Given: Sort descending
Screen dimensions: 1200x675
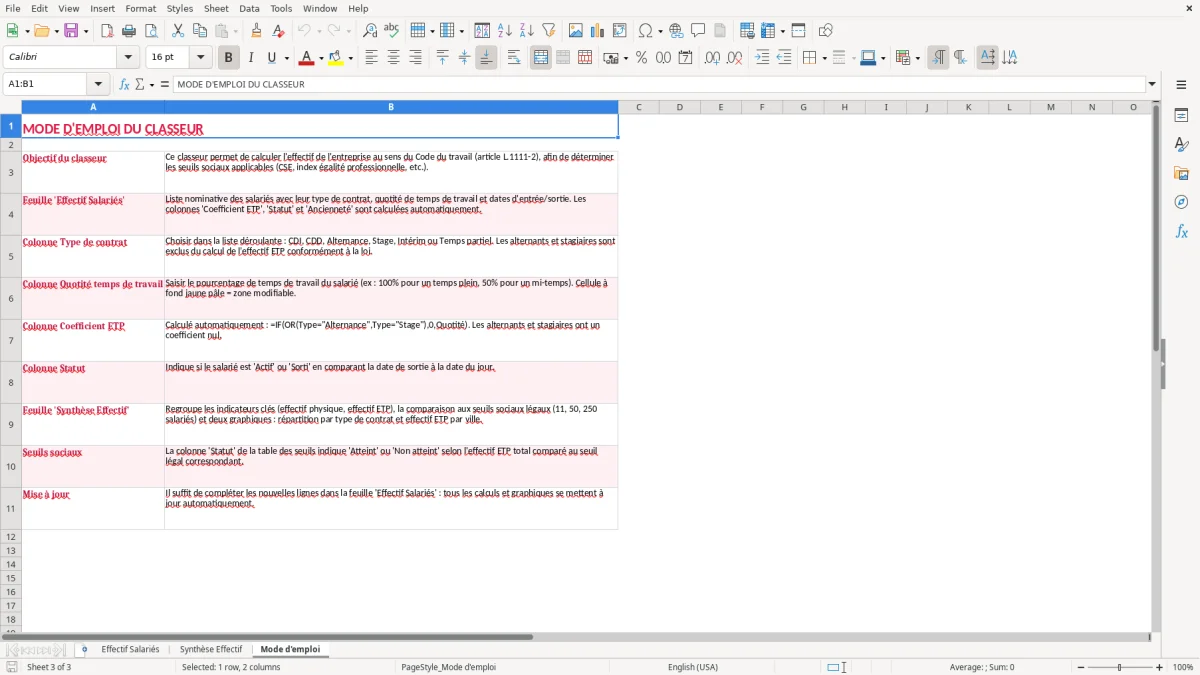Looking at the screenshot, I should [526, 31].
